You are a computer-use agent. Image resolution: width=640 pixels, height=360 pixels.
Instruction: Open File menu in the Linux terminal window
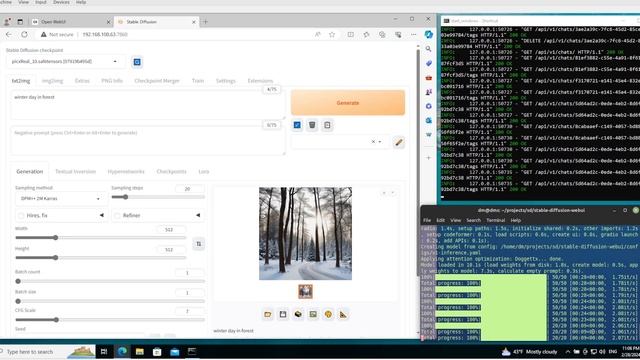(427, 220)
